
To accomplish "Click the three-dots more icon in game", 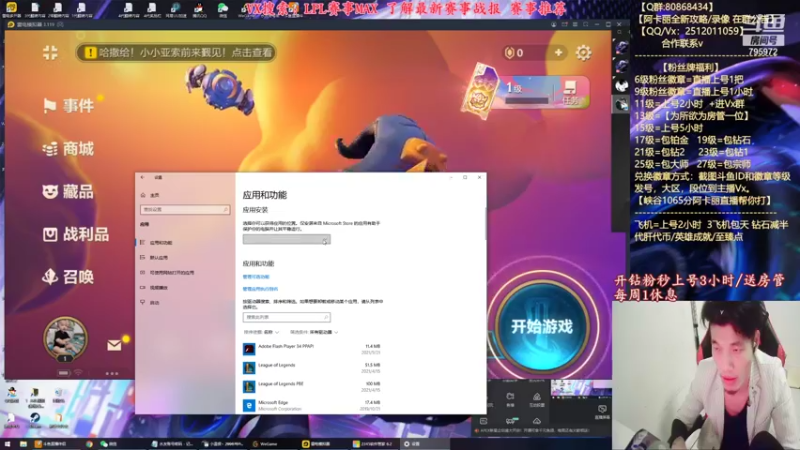I will (112, 373).
